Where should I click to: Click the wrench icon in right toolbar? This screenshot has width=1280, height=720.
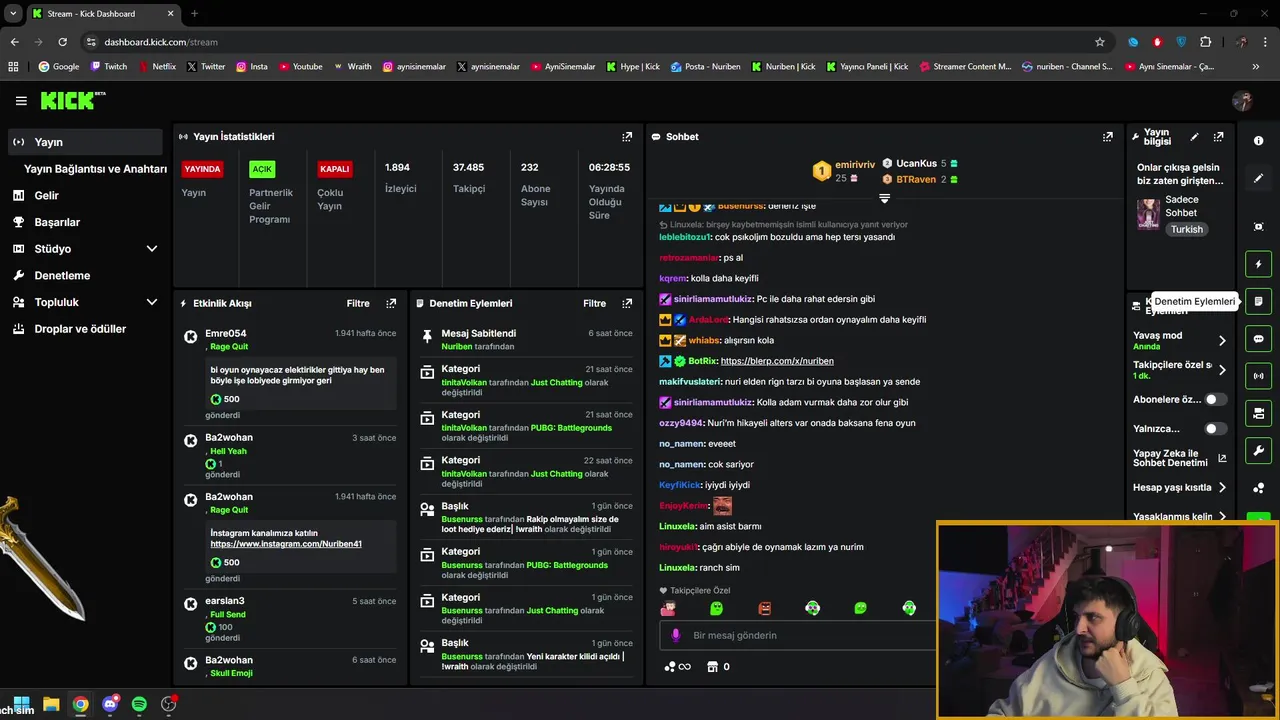coord(1259,451)
